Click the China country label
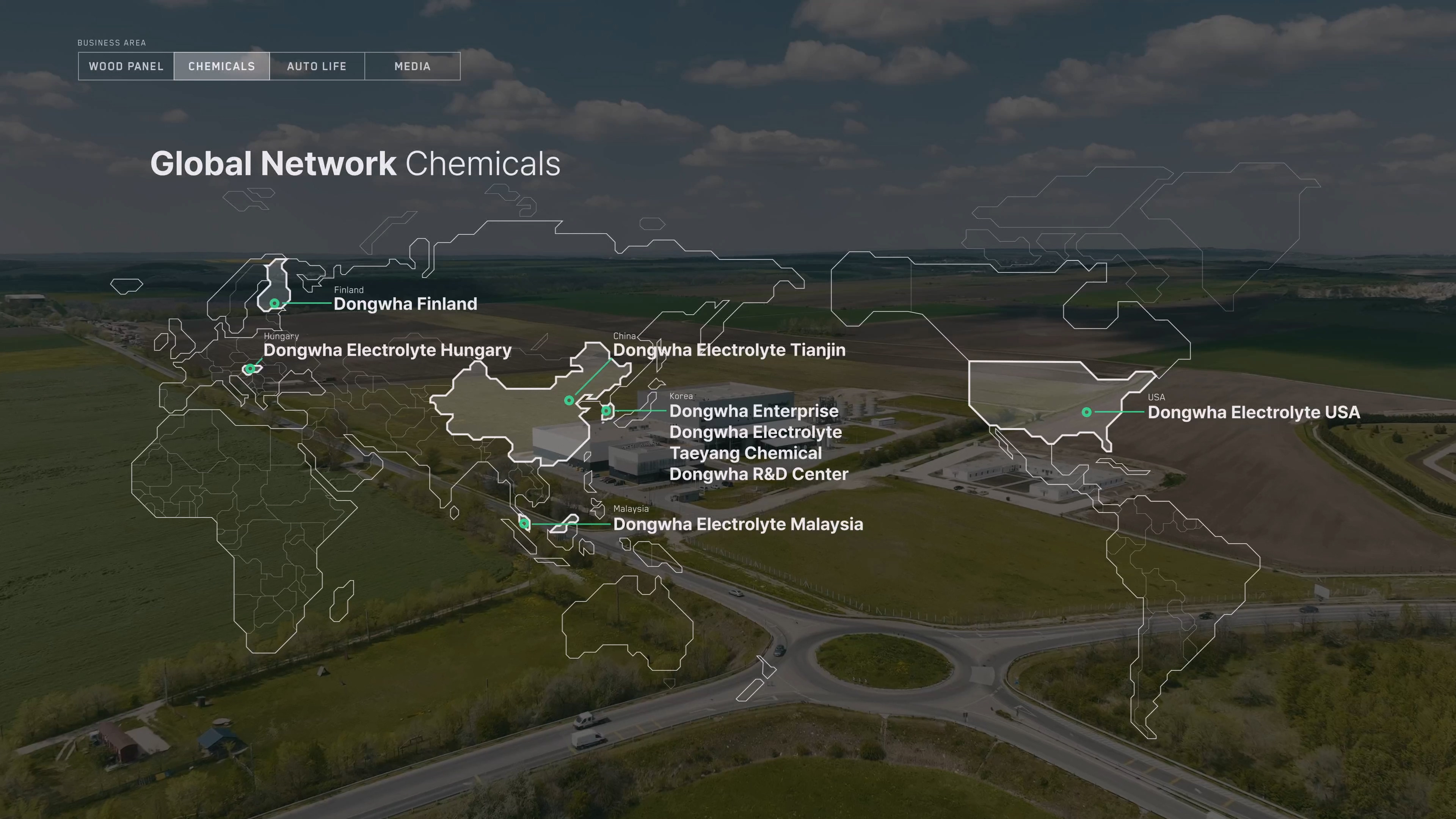The image size is (1456, 819). (x=624, y=336)
